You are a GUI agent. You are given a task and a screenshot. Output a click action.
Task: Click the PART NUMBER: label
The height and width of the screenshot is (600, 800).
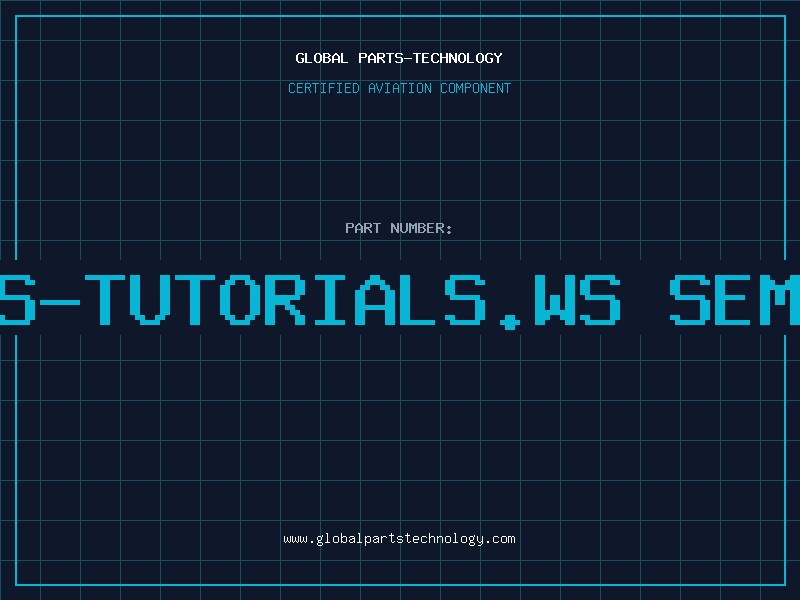coord(399,228)
